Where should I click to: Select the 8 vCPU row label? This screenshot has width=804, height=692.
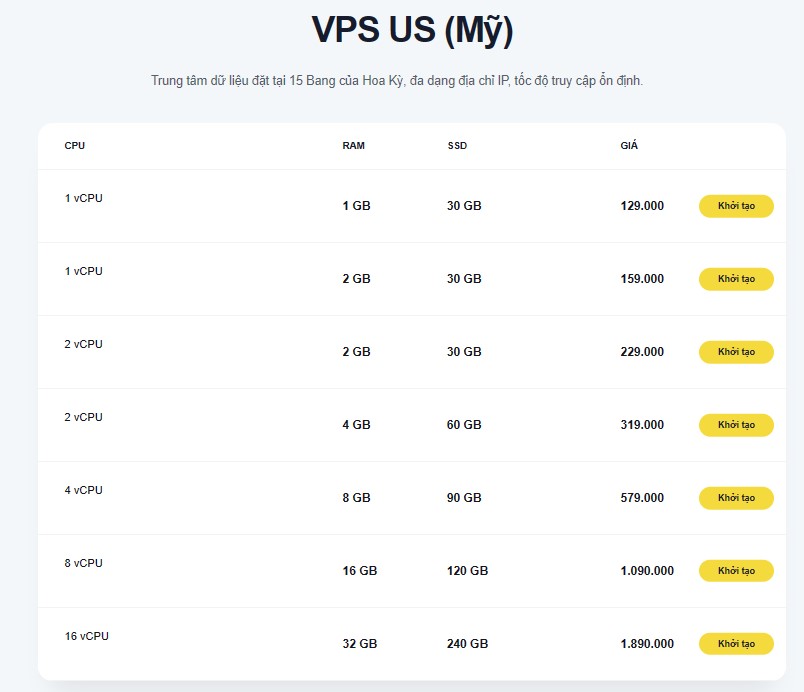click(84, 563)
